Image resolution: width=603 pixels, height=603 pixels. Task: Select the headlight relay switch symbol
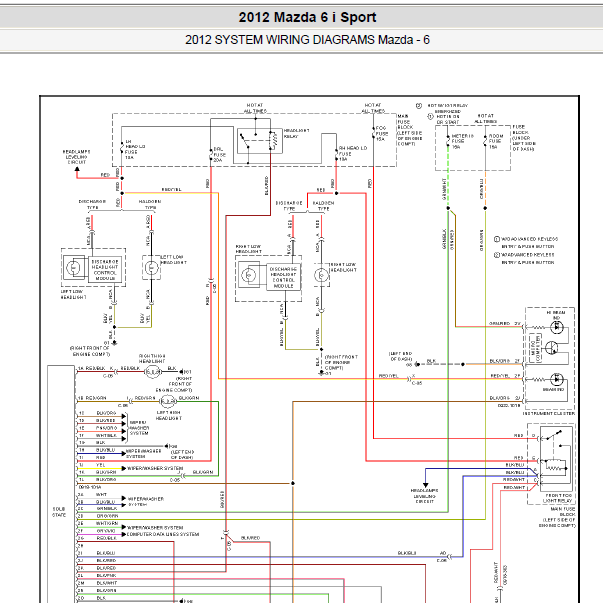tap(260, 141)
